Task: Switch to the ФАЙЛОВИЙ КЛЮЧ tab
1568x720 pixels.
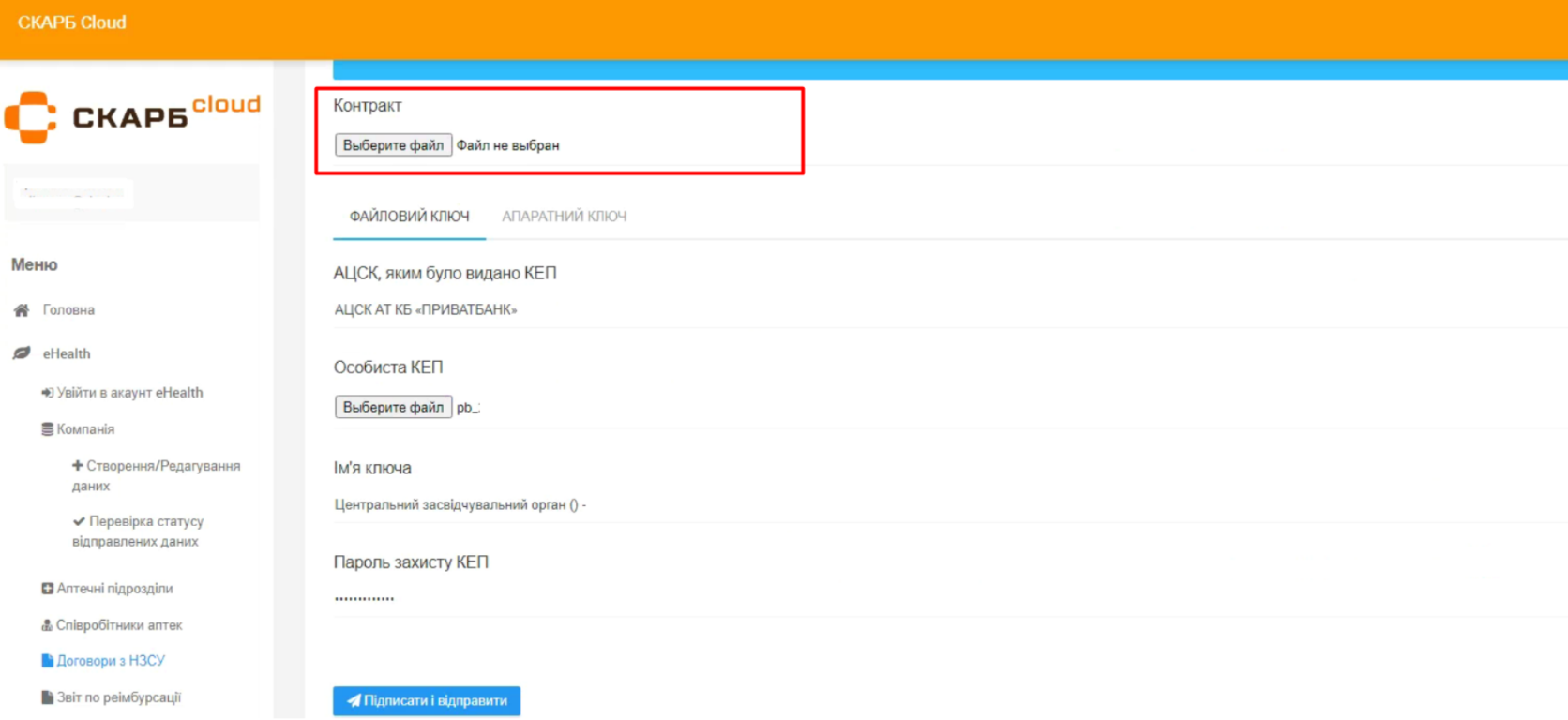Action: 409,217
